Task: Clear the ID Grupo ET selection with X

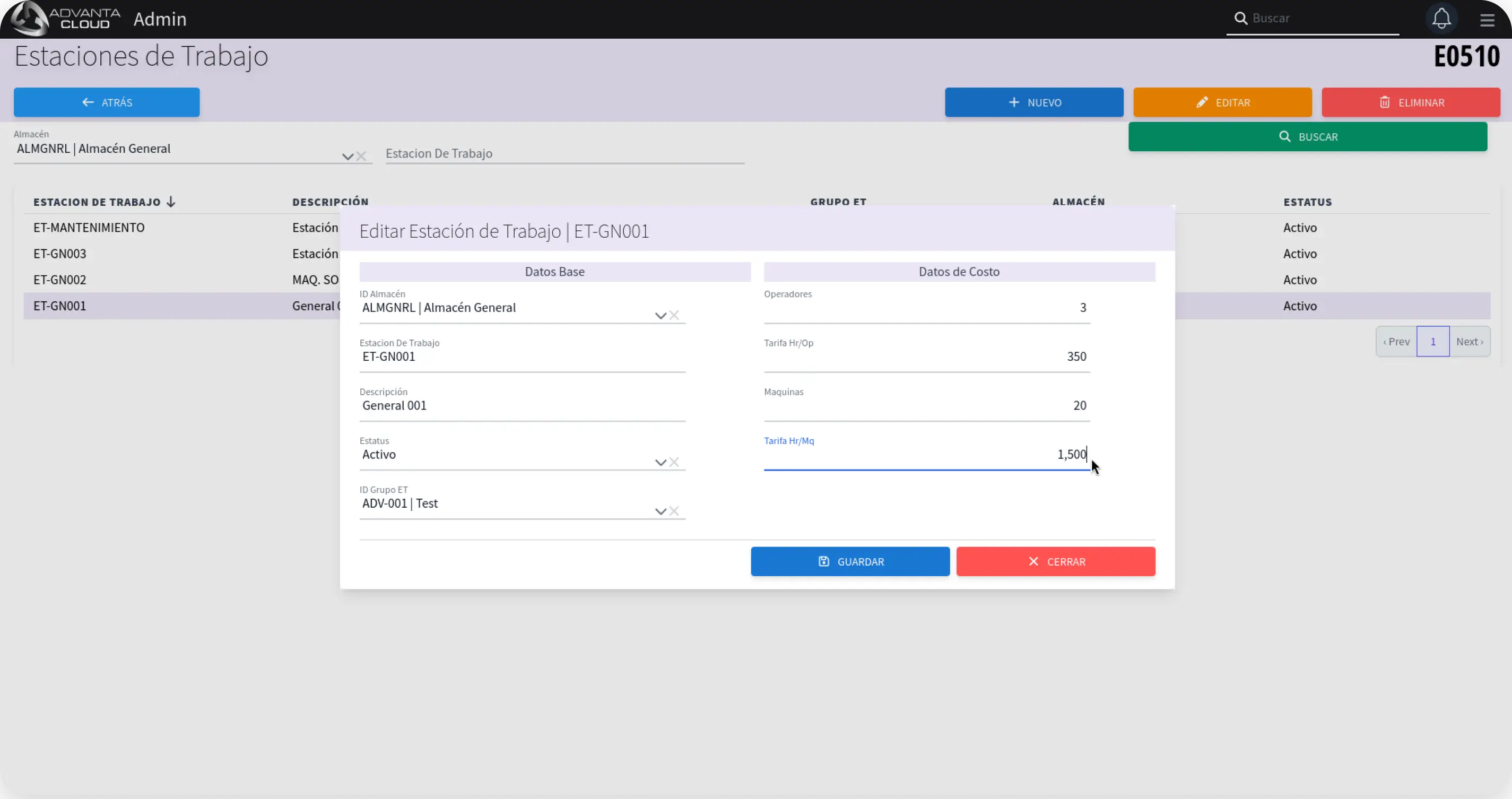Action: click(674, 511)
